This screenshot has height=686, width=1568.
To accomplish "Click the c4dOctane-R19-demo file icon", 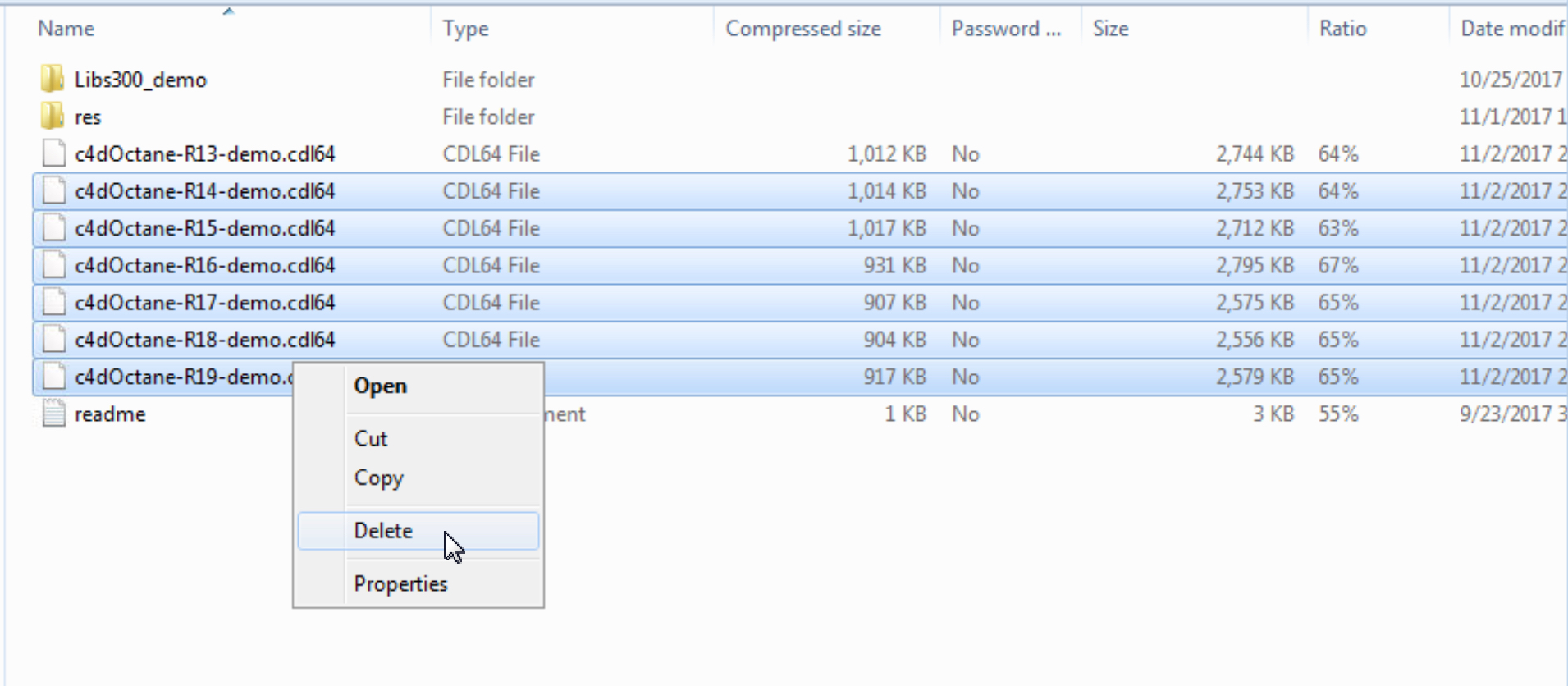I will coord(54,377).
